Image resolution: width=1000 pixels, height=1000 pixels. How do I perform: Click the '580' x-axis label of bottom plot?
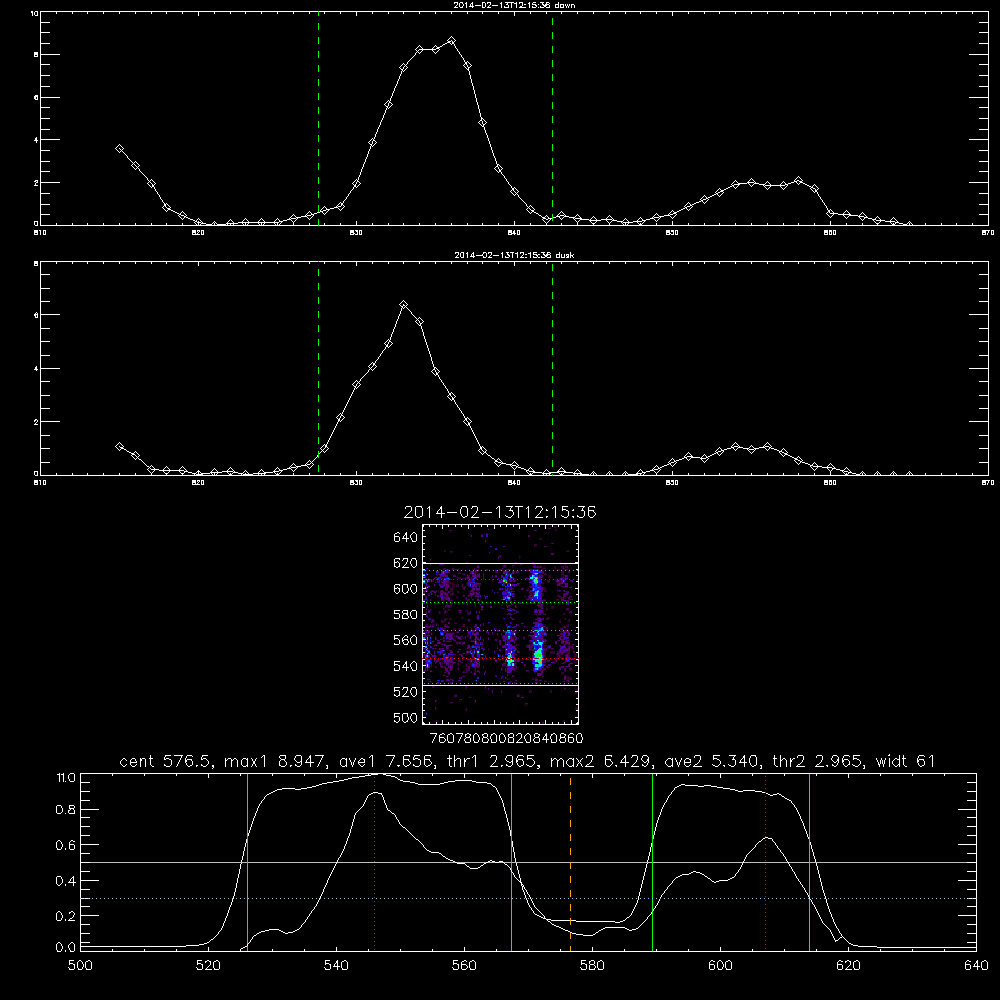click(592, 965)
